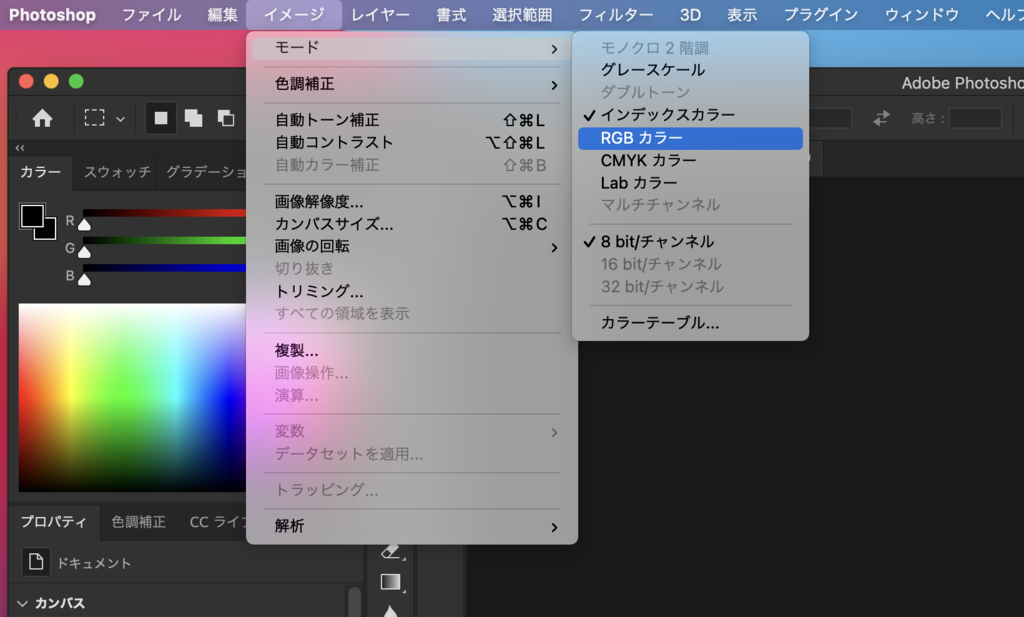Choose 自動コントラスト from the menu
The height and width of the screenshot is (617, 1024).
[x=411, y=142]
